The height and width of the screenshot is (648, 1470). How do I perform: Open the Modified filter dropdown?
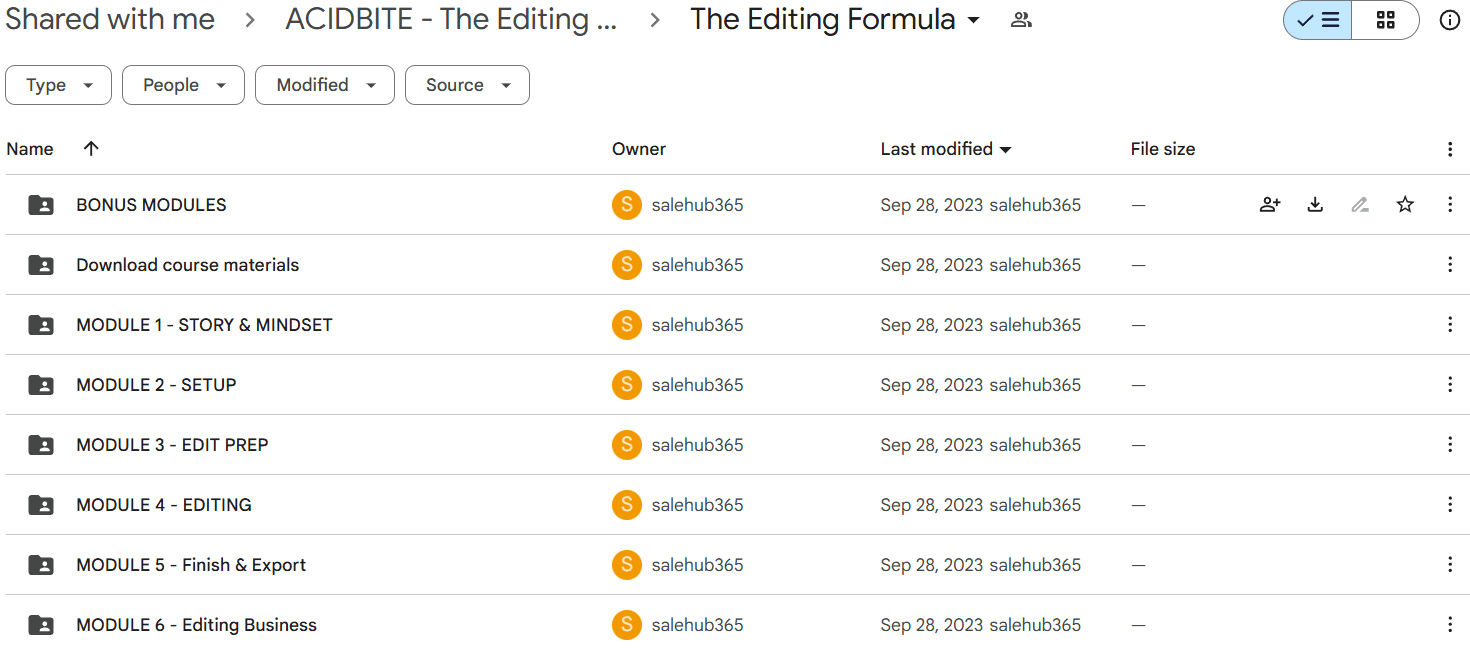click(x=325, y=85)
